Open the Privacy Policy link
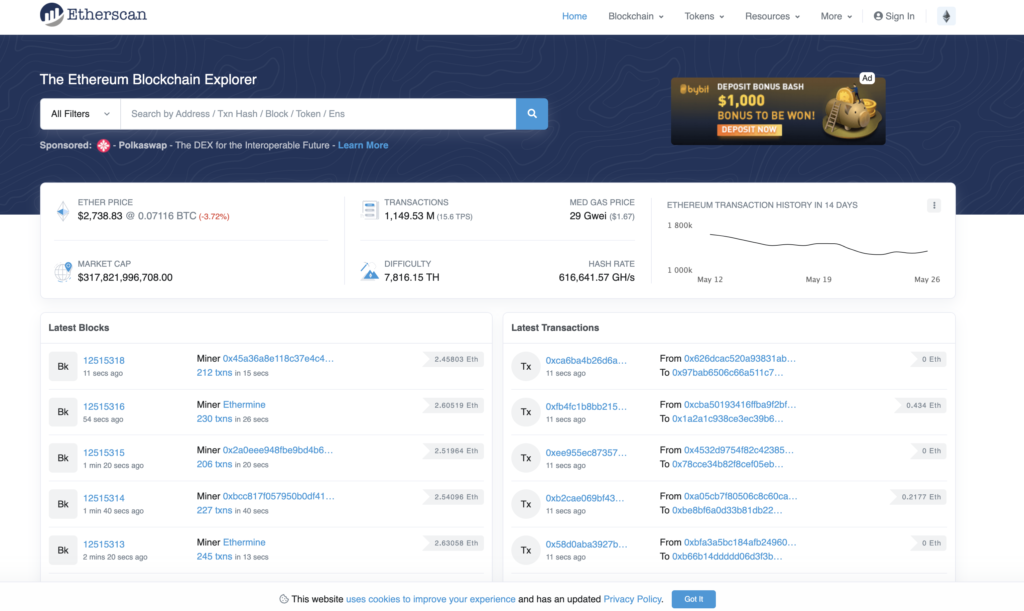The image size is (1024, 611). (632, 599)
